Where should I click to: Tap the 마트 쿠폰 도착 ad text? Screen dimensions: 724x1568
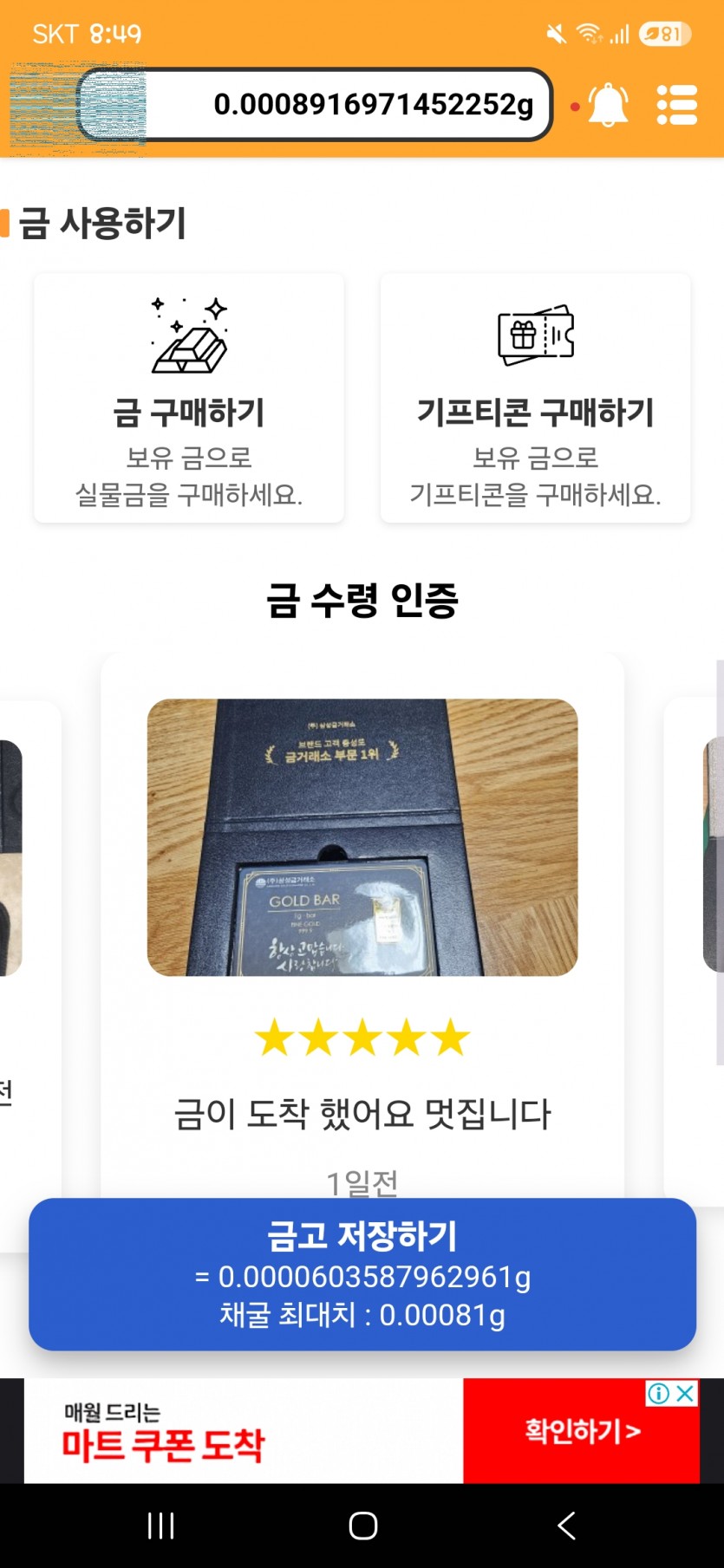163,1445
